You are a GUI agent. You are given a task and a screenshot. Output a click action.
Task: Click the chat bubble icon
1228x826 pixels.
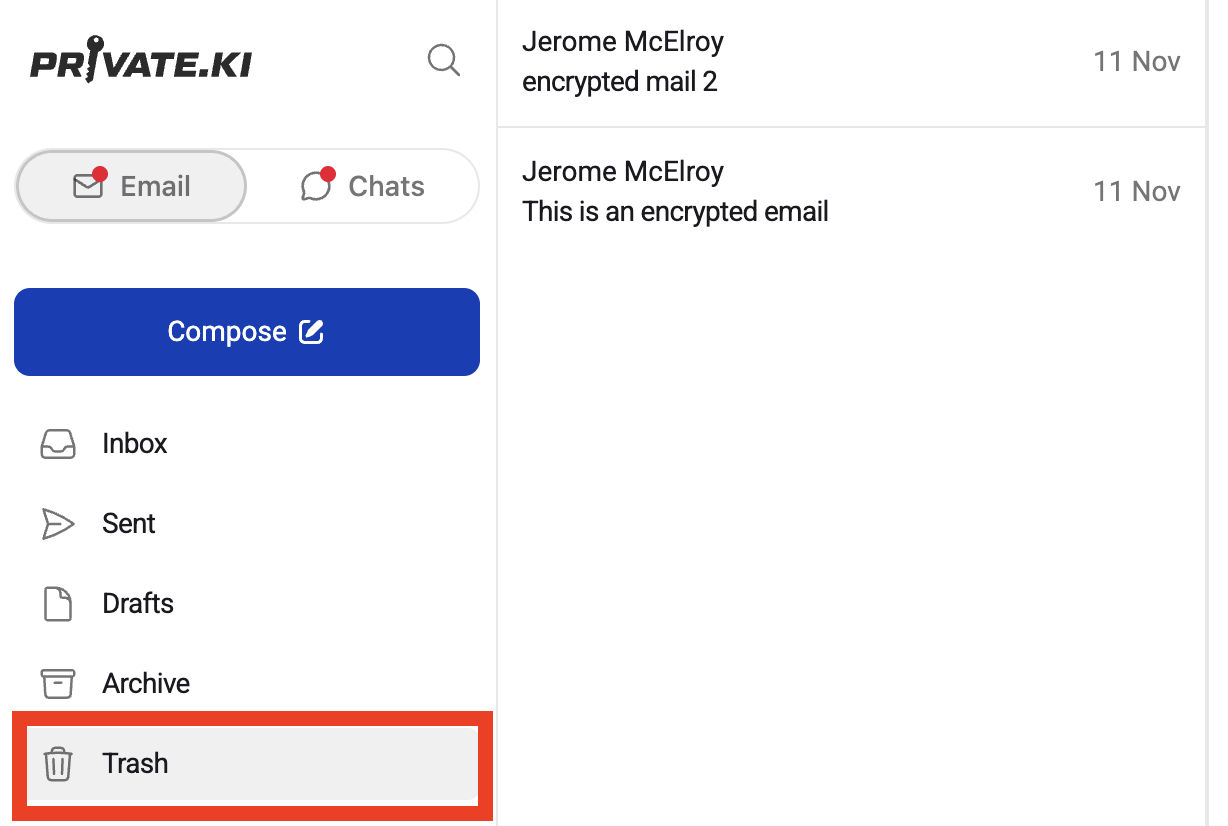click(x=316, y=185)
